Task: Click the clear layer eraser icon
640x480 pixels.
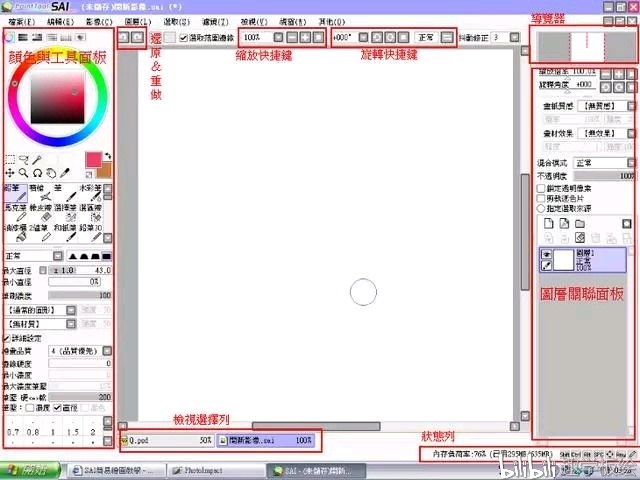Action: (580, 238)
